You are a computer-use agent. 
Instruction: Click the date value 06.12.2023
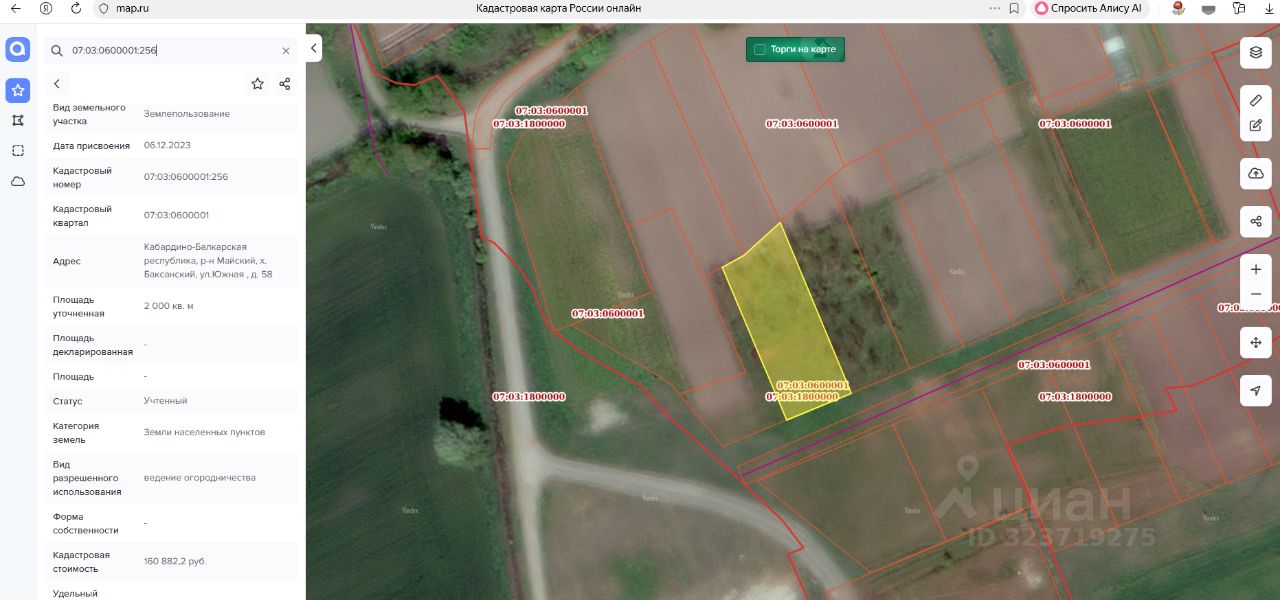point(167,145)
